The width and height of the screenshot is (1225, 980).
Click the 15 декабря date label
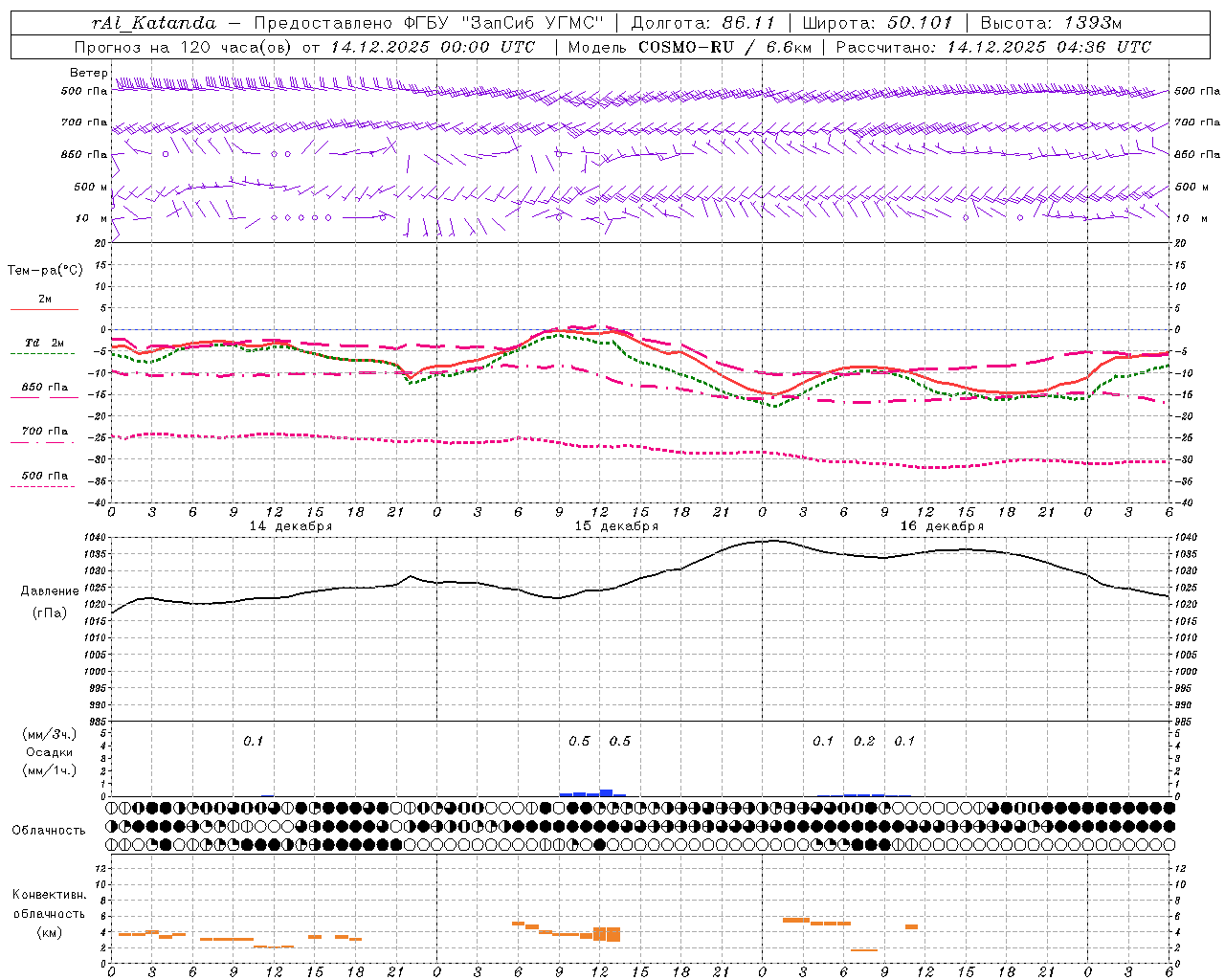point(616,526)
